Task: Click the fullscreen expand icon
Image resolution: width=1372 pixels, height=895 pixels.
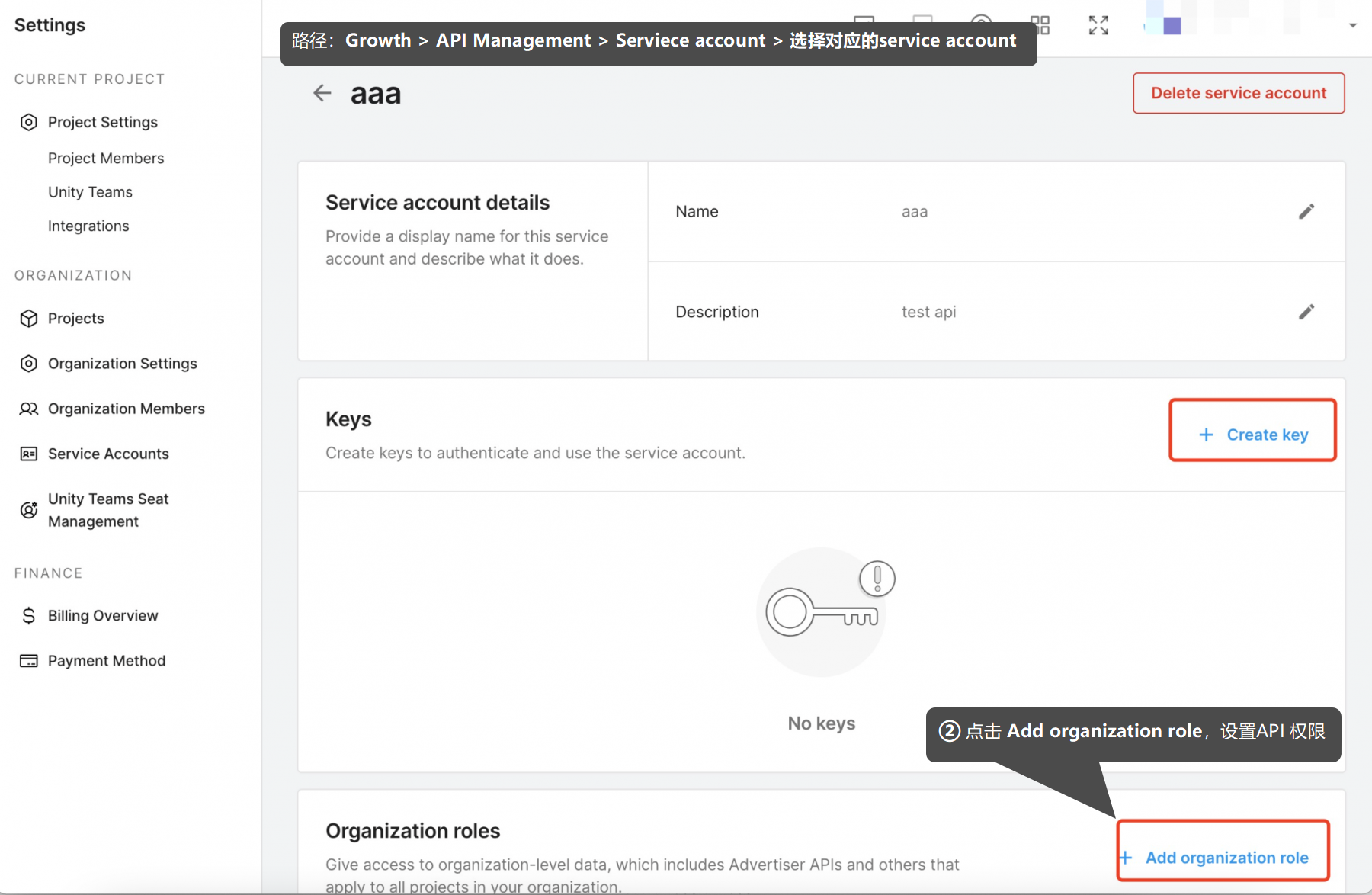Action: pos(1098,25)
